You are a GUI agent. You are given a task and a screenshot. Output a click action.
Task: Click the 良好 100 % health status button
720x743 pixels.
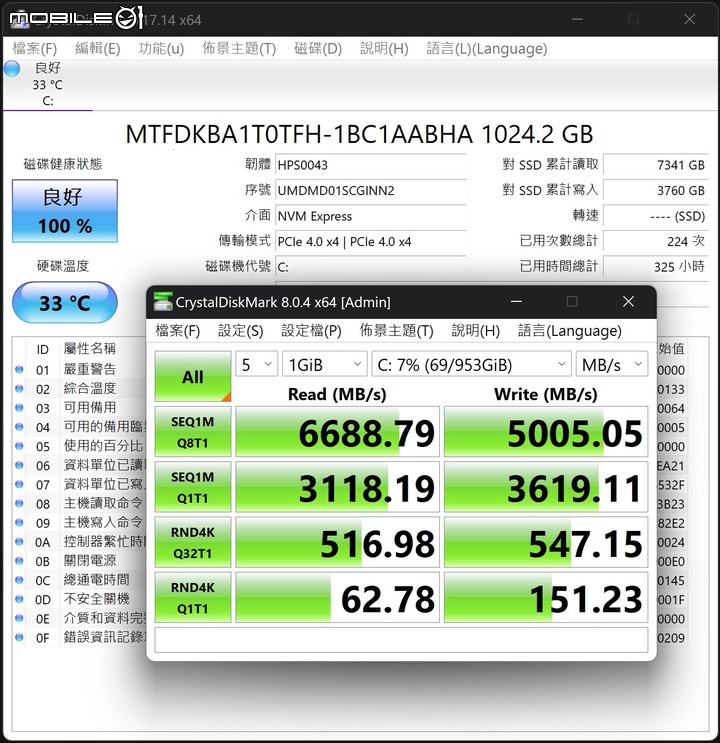coord(65,211)
